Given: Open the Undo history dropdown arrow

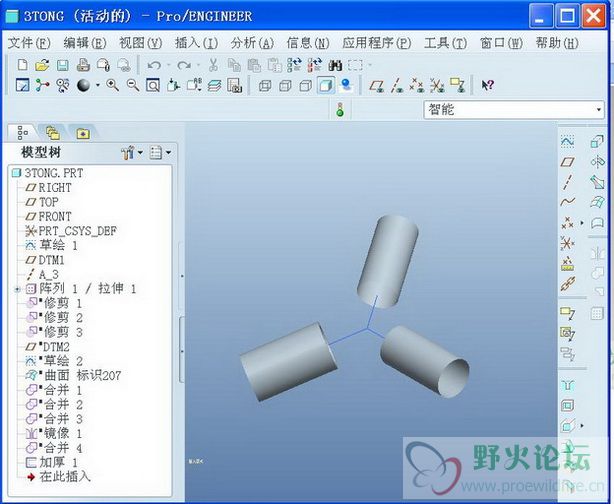Looking at the screenshot, I should tap(169, 65).
